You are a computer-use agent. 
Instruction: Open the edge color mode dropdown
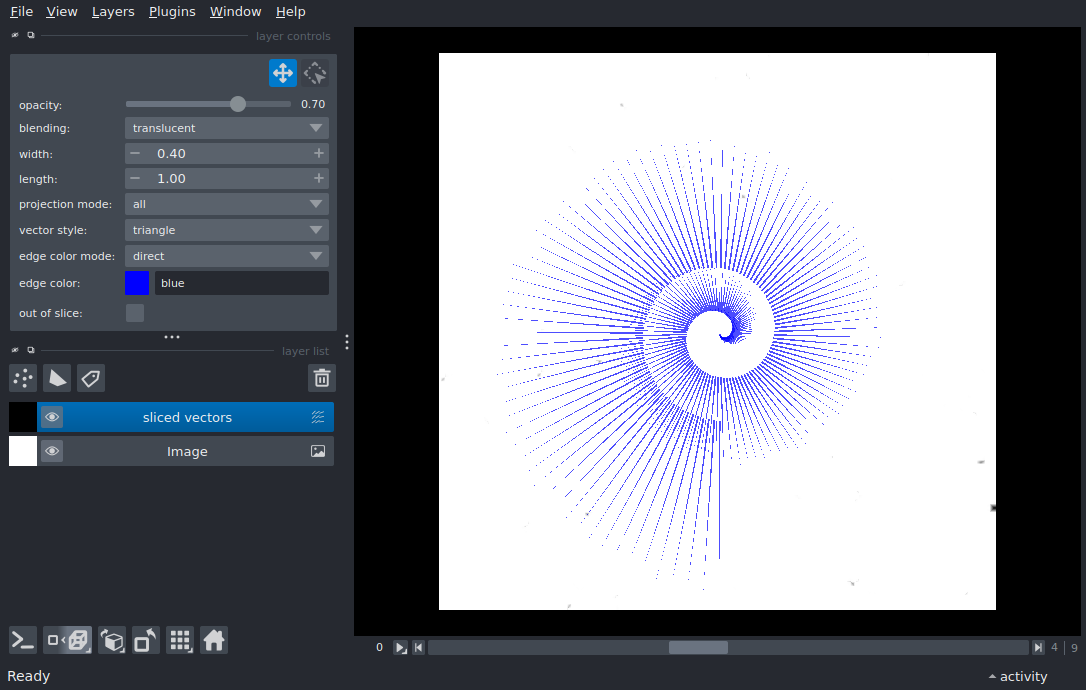227,256
